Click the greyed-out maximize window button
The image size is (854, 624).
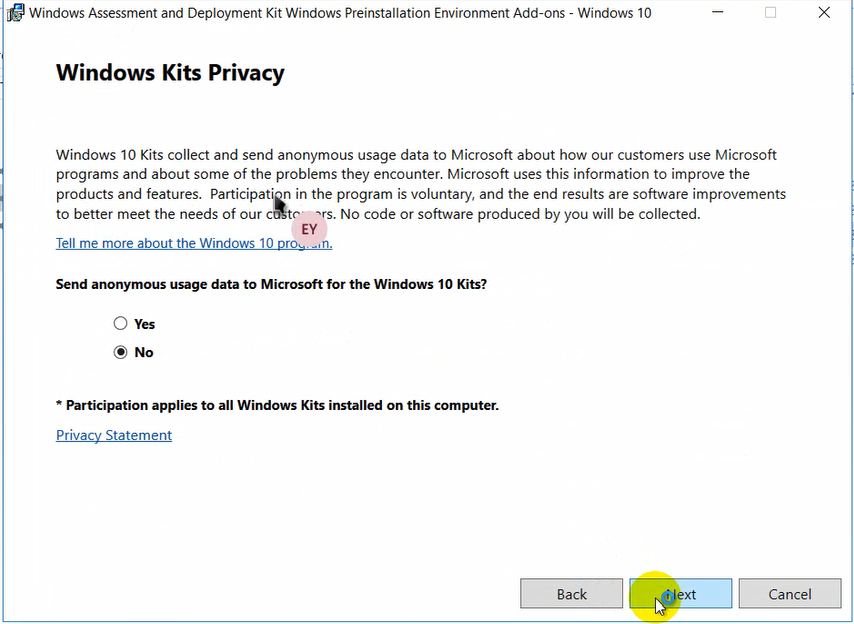coord(770,12)
